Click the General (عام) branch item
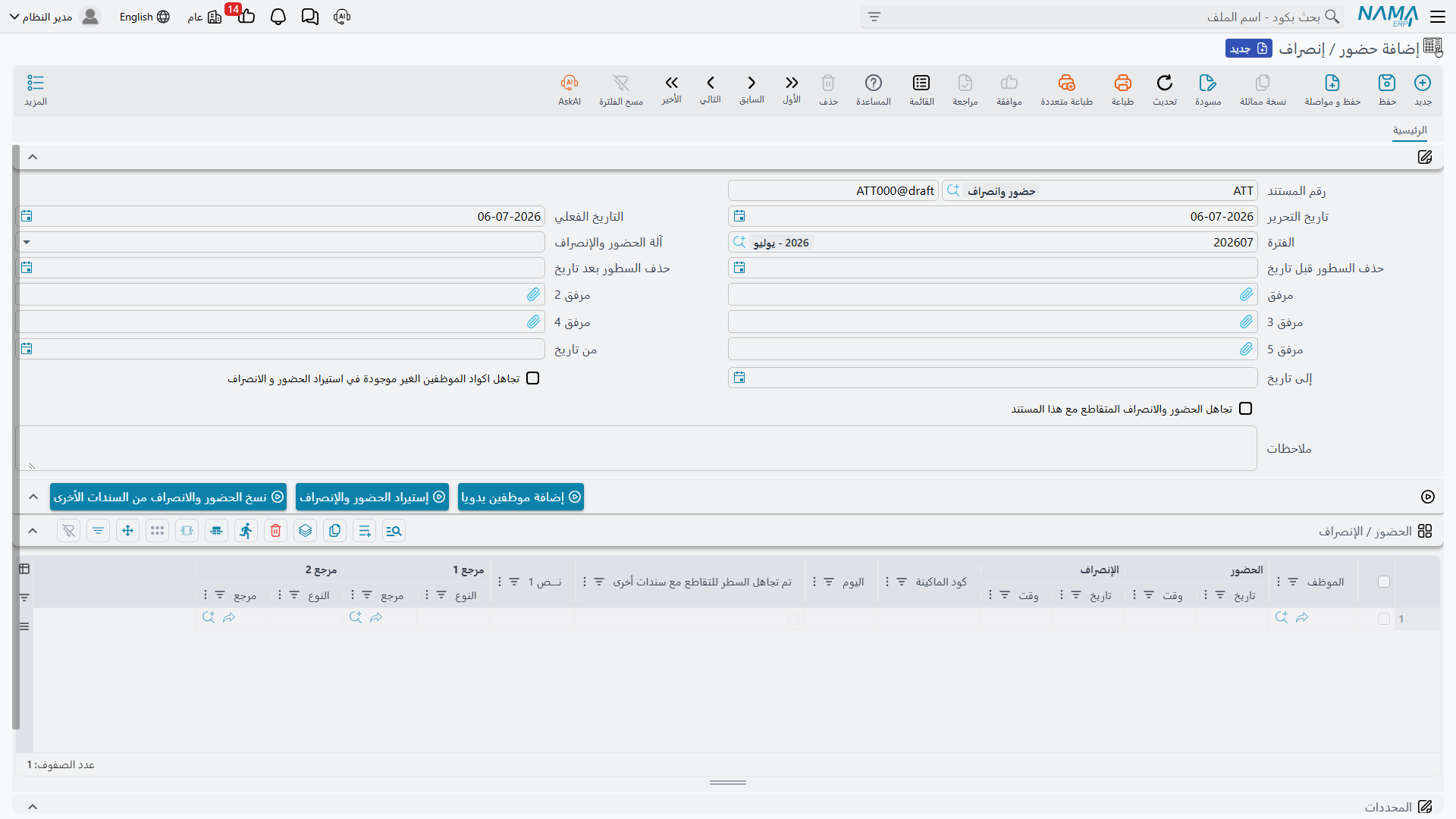The height and width of the screenshot is (819, 1456). pos(205,17)
